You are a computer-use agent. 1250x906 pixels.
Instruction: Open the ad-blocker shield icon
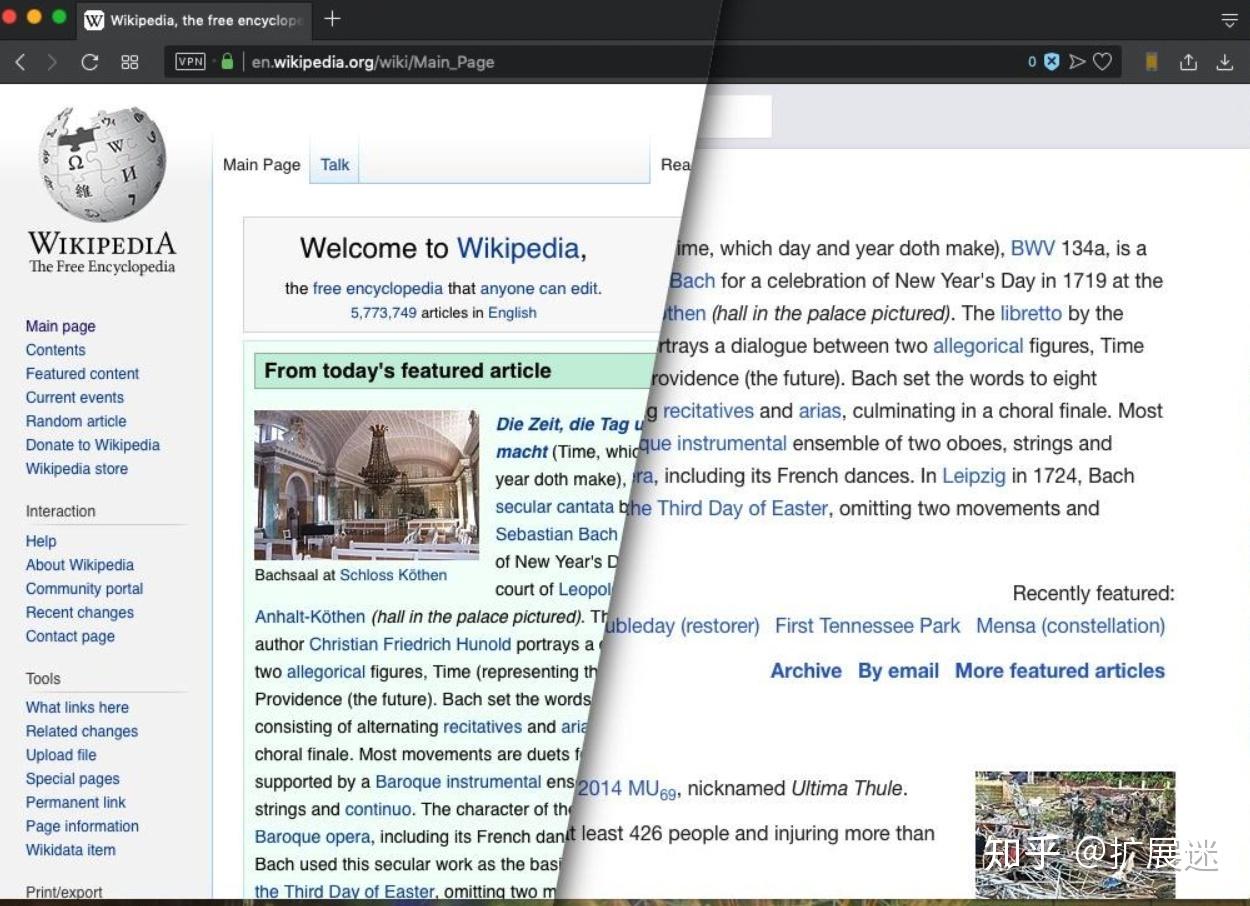point(1049,61)
